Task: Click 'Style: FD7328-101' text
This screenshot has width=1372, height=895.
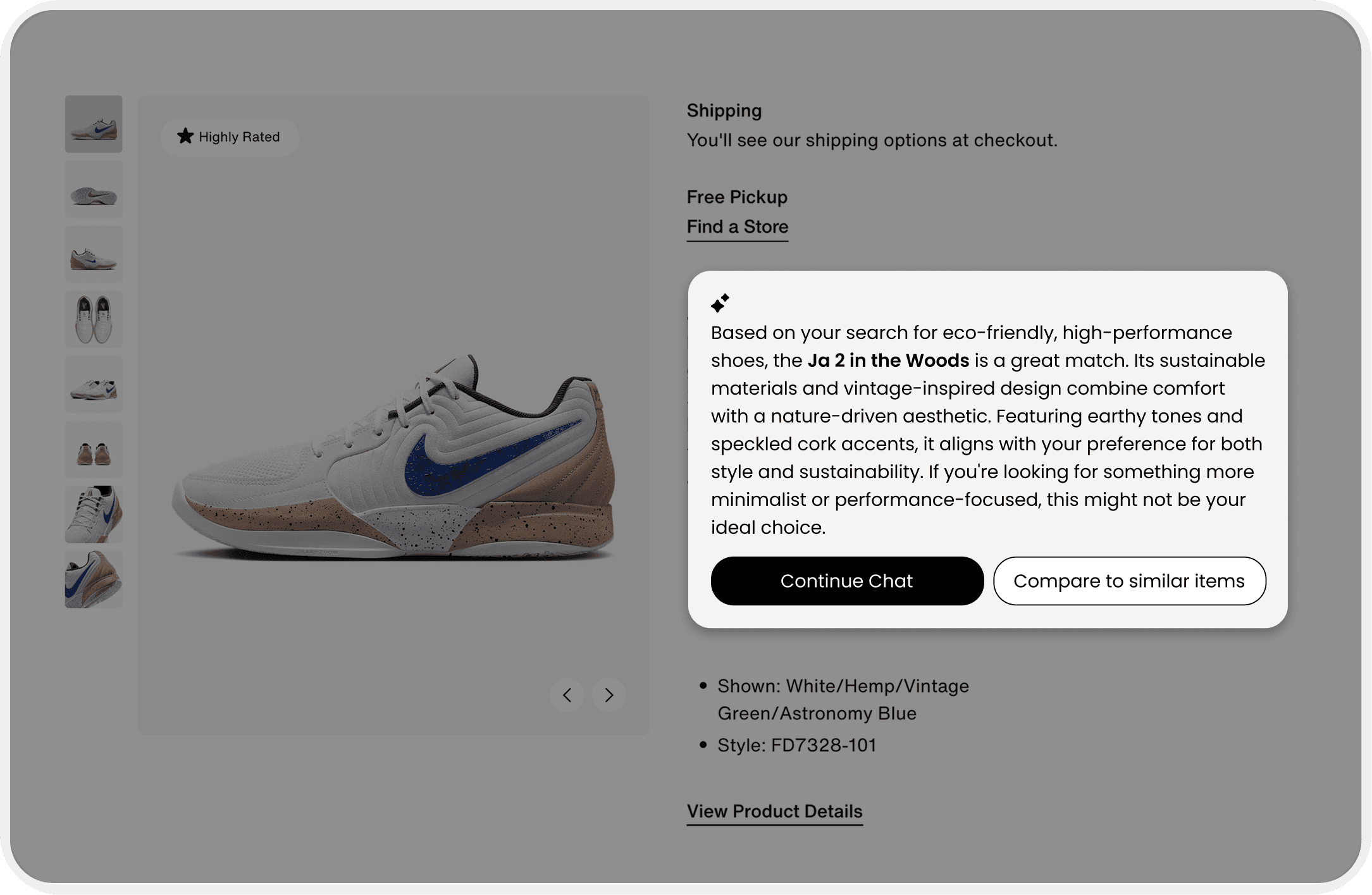Action: pyautogui.click(x=797, y=745)
